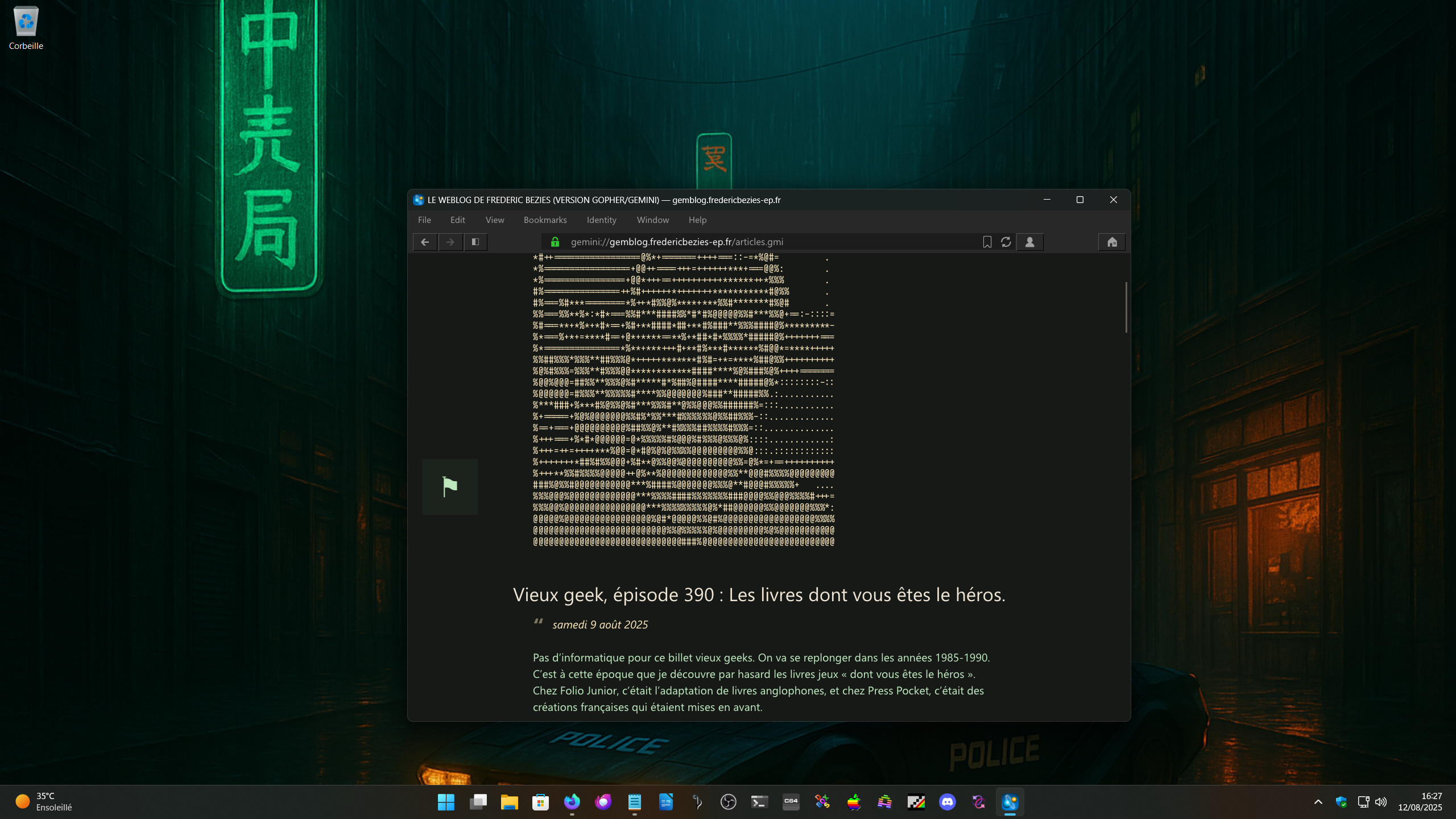Open the Windows Start button
Viewport: 1456px width, 819px height.
click(x=446, y=802)
